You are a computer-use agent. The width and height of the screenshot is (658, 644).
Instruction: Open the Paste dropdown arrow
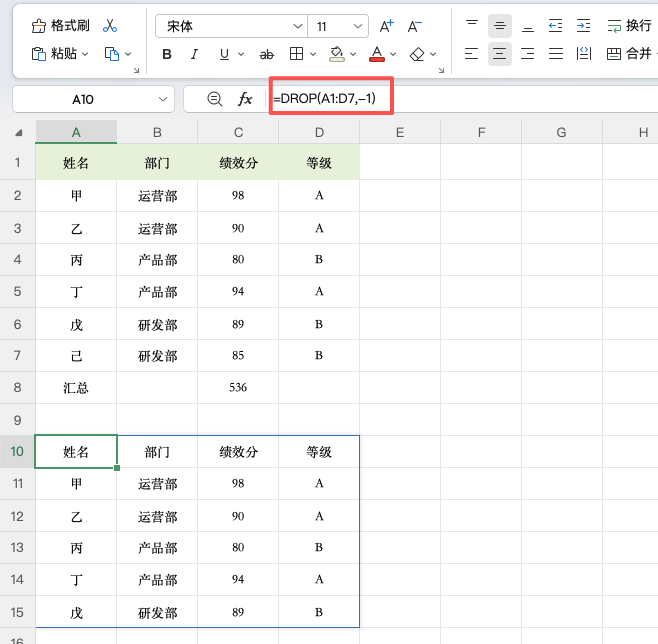tap(85, 54)
